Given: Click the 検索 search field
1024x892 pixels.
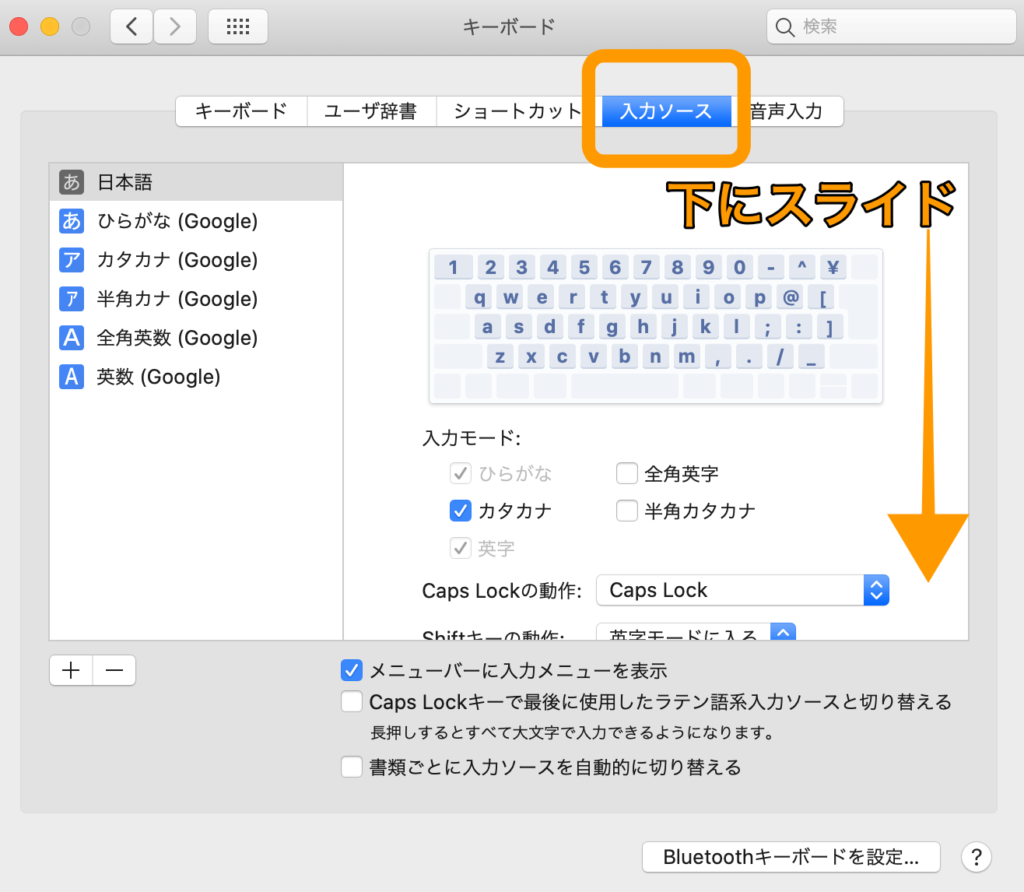Looking at the screenshot, I should click(x=891, y=27).
